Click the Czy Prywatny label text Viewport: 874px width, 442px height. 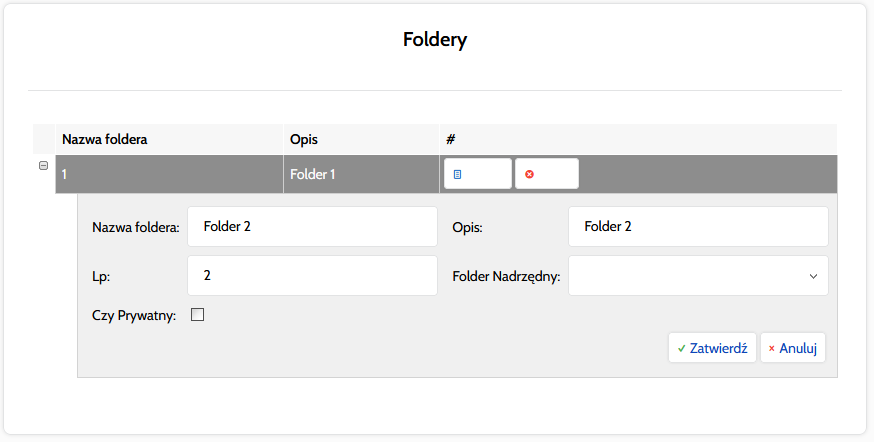[134, 316]
